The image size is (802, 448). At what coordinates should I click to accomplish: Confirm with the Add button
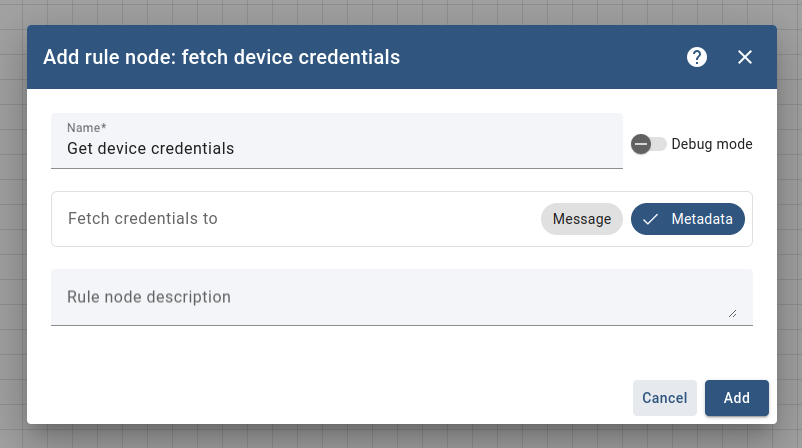coord(736,398)
